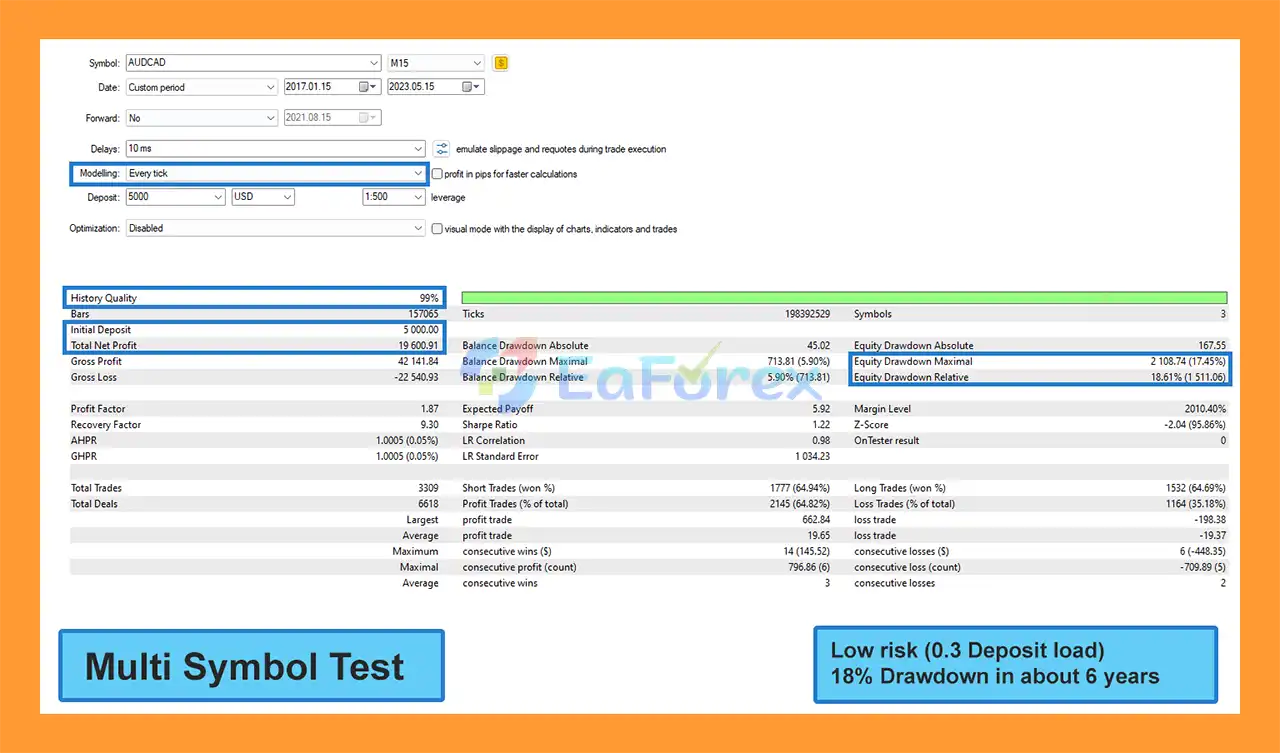Open the delay settings slider icon
Image resolution: width=1280 pixels, height=753 pixels.
441,149
